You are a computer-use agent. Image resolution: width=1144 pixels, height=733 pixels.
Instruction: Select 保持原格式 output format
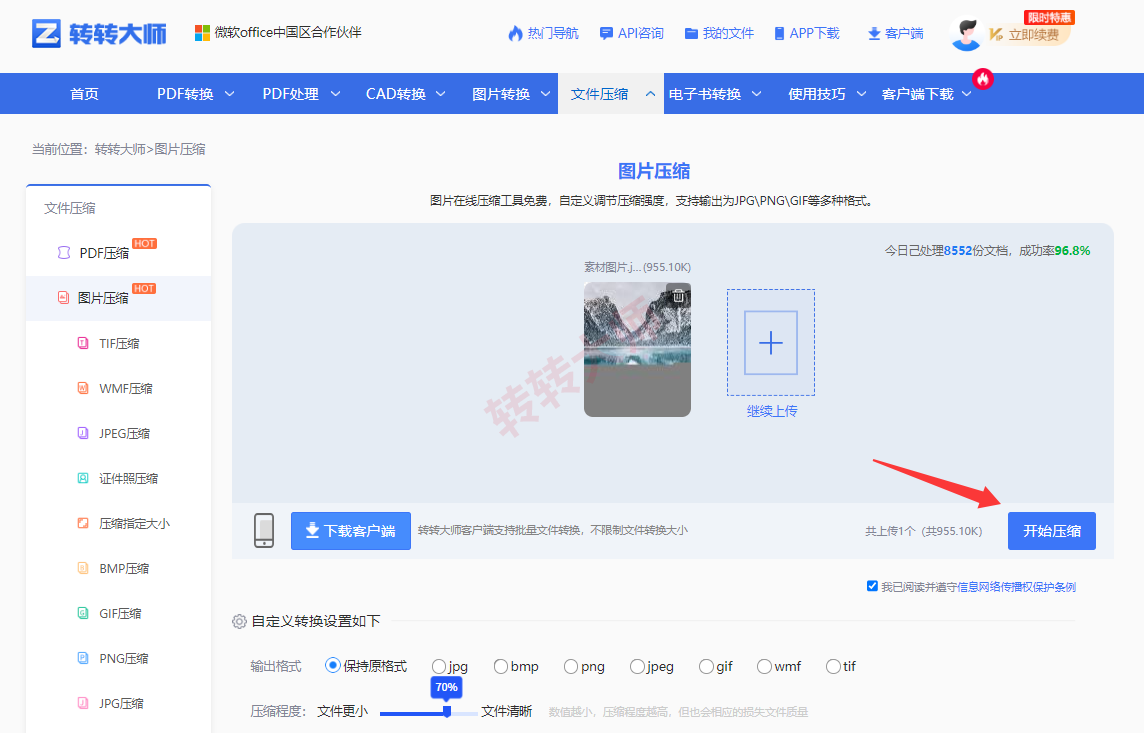333,665
